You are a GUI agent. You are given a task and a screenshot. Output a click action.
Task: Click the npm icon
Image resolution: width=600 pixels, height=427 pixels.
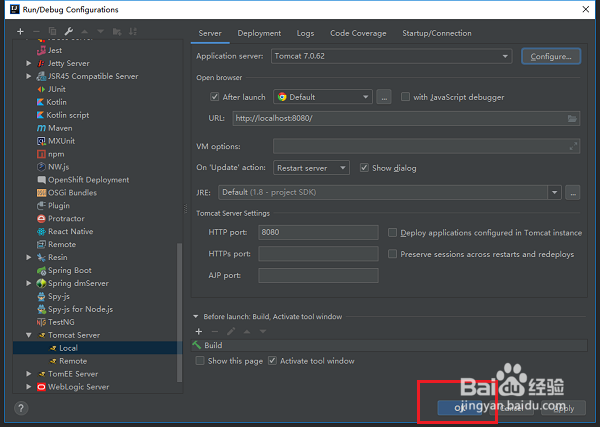point(41,154)
